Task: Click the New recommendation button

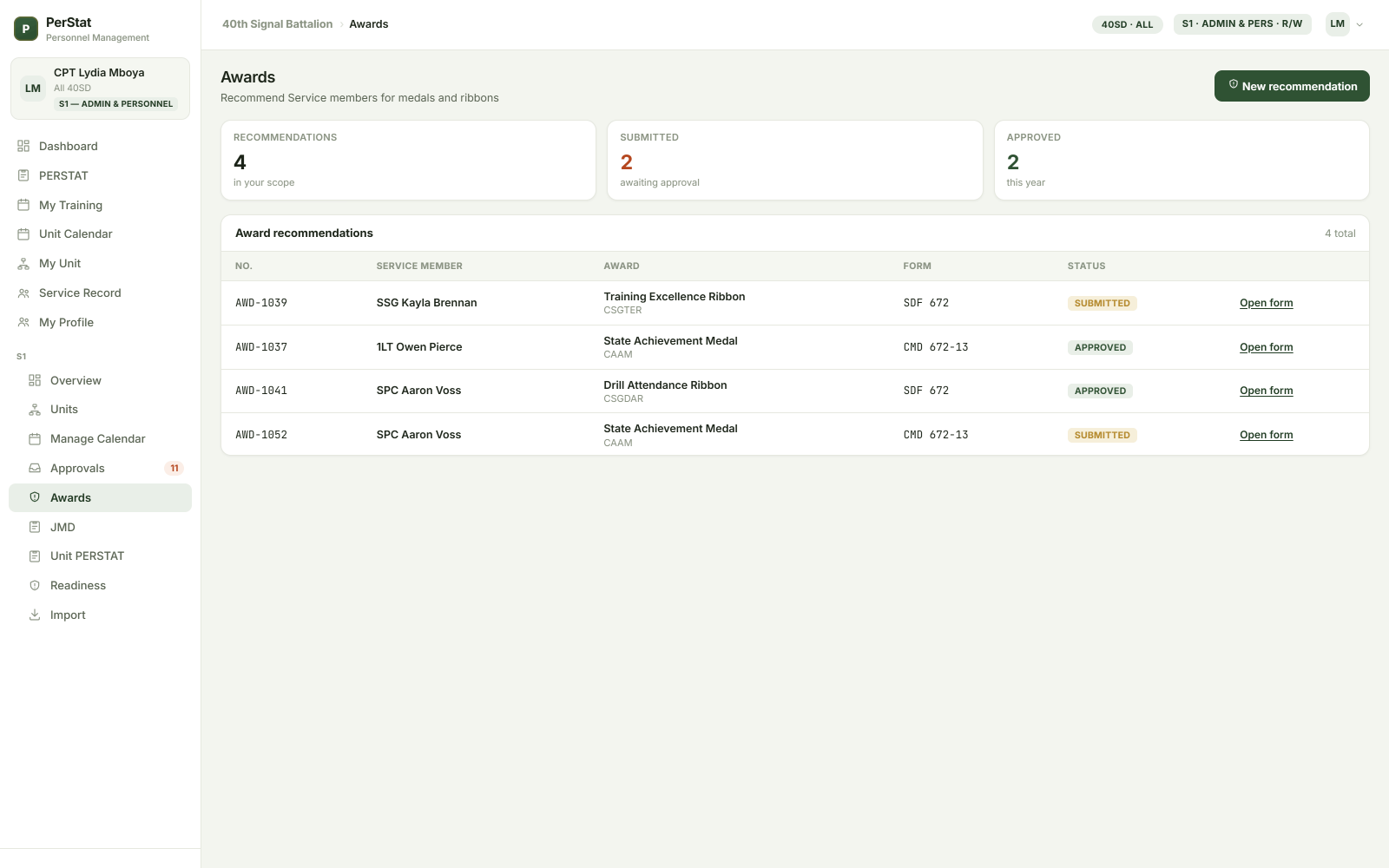Action: (1292, 86)
